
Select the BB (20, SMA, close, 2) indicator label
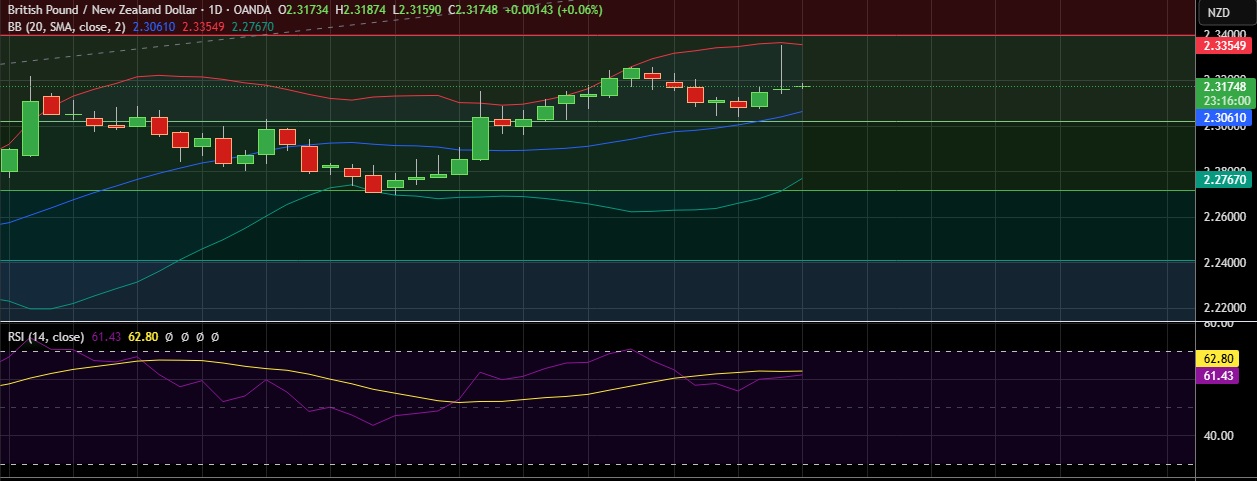[x=66, y=26]
